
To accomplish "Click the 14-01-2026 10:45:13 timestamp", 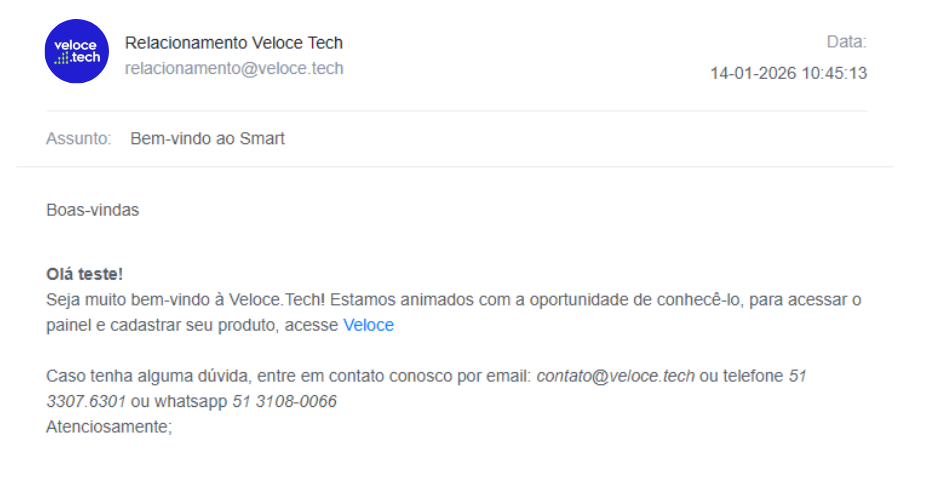I will pos(788,73).
